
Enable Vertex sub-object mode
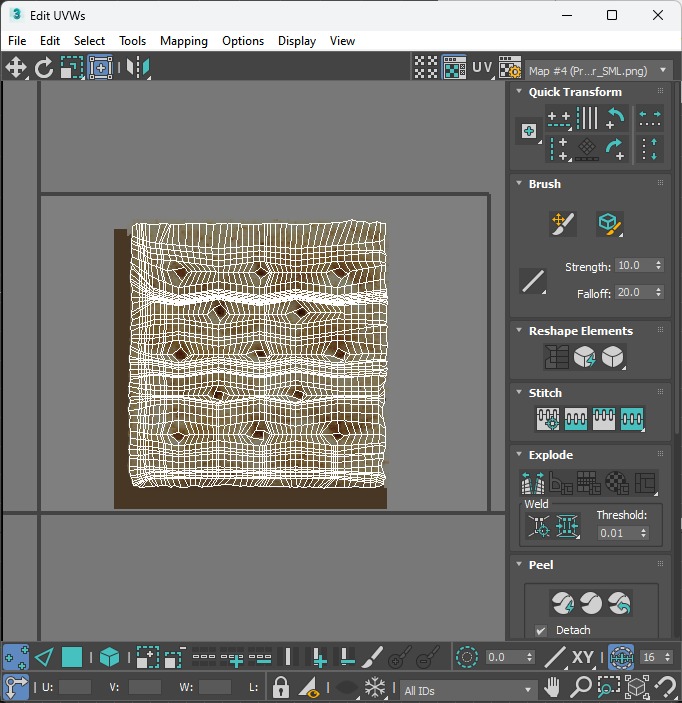point(16,658)
